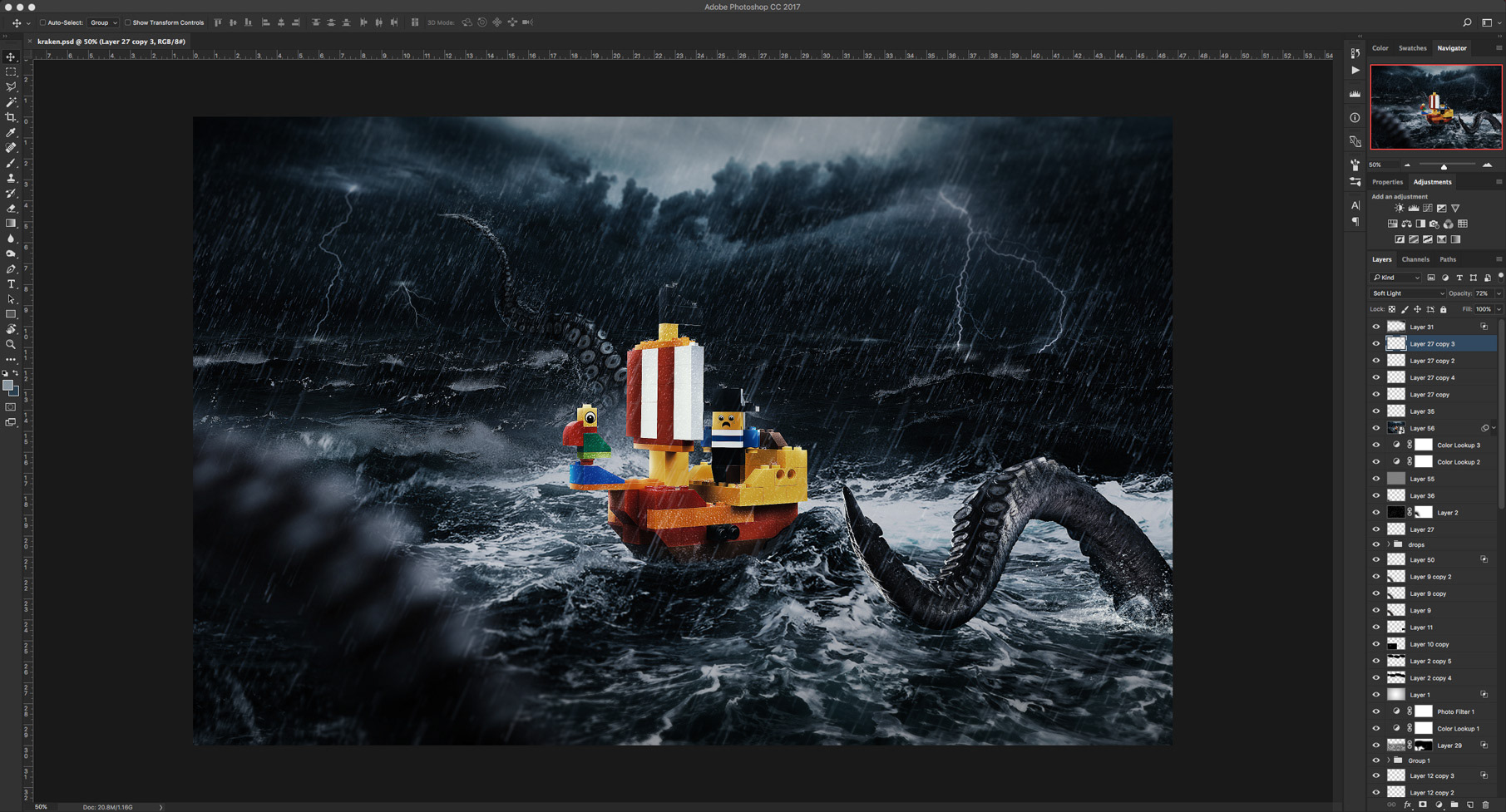
Task: Click the Navigator zoom-out mountain button
Action: 1407,165
